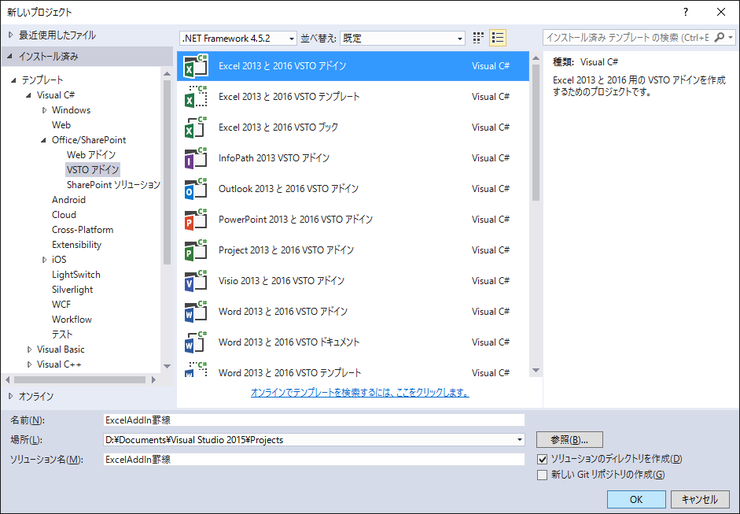The width and height of the screenshot is (740, 514).
Task: Switch to medium icons list view
Action: [x=498, y=38]
